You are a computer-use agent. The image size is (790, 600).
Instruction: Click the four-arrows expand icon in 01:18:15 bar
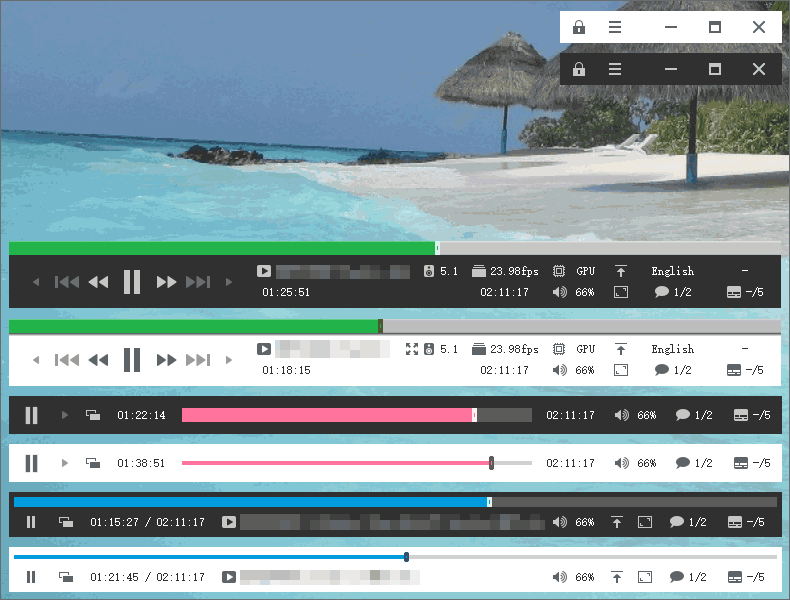pos(412,349)
